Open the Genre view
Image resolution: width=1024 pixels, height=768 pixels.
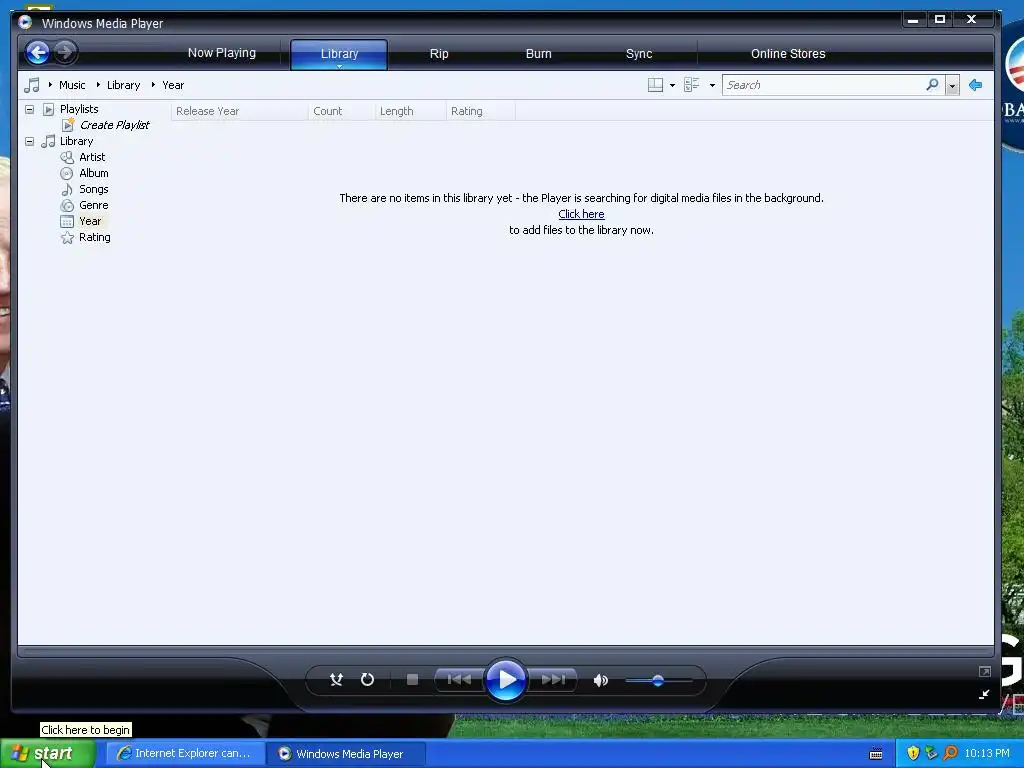coord(94,205)
